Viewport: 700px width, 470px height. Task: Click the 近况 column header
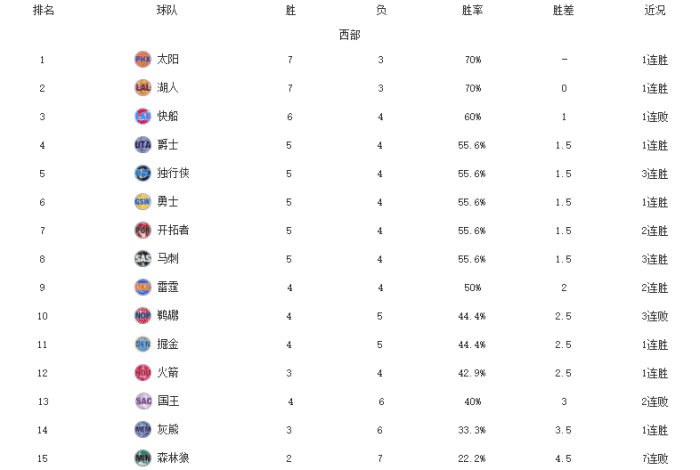(655, 10)
